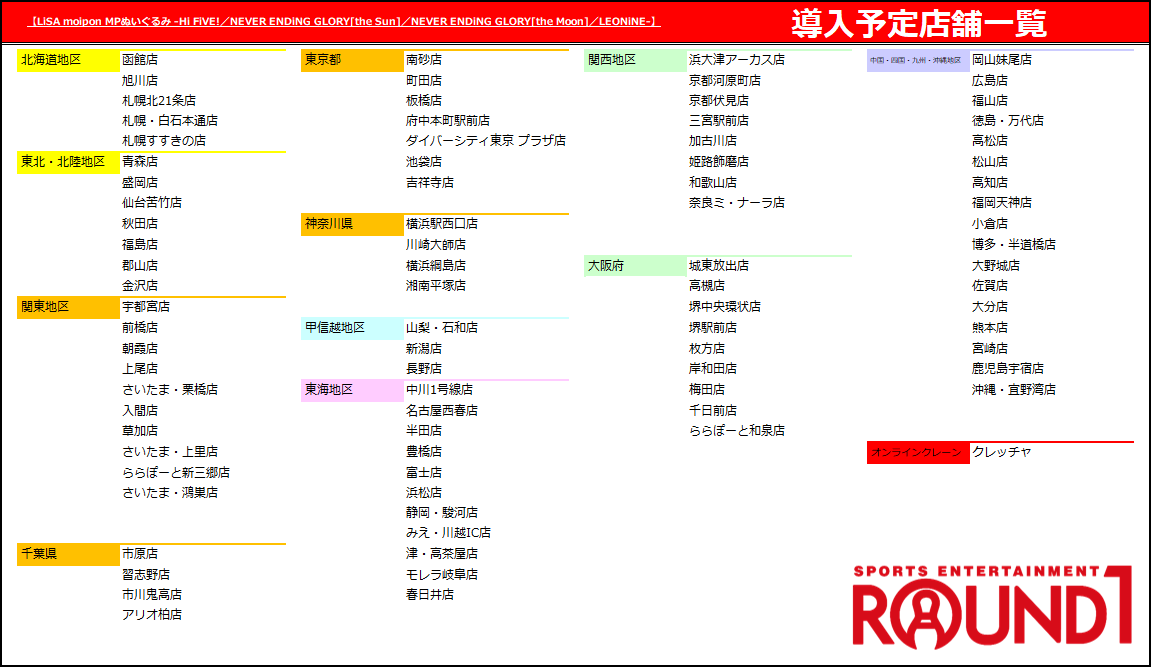Click さいたま・鴻巣店
The width and height of the screenshot is (1152, 669).
point(170,493)
